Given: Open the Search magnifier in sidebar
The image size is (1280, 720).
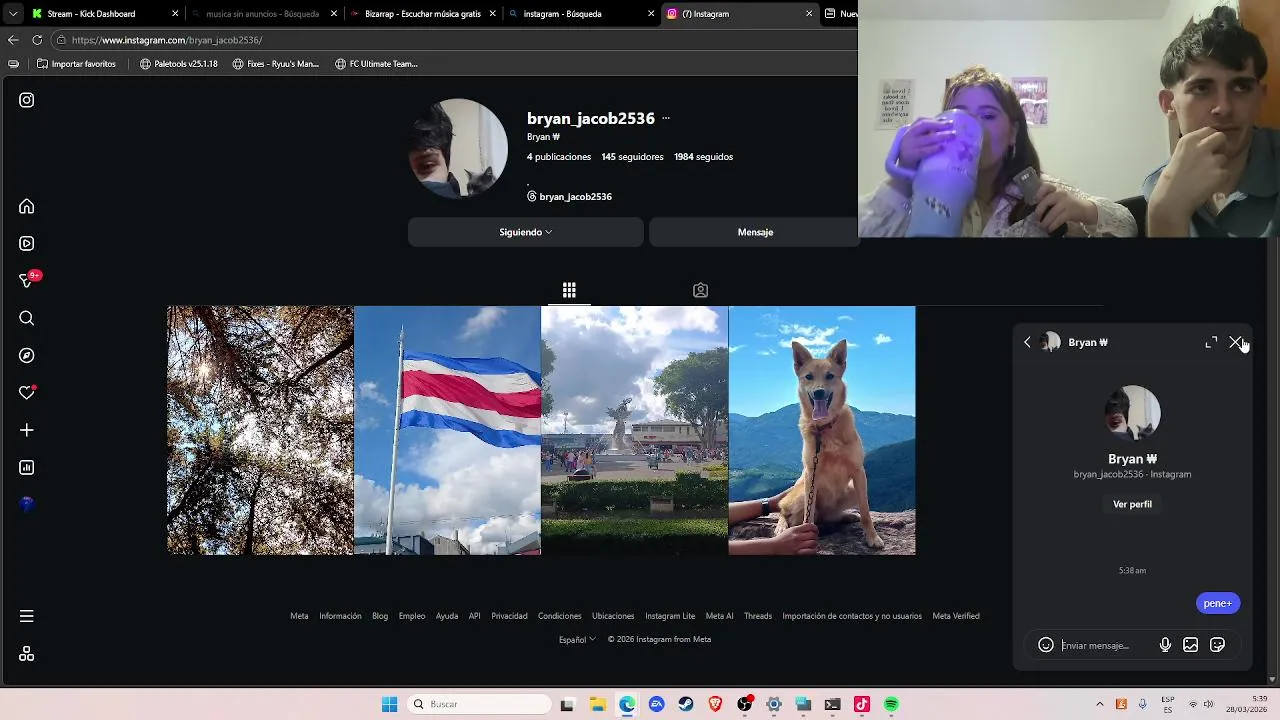Looking at the screenshot, I should tap(27, 318).
